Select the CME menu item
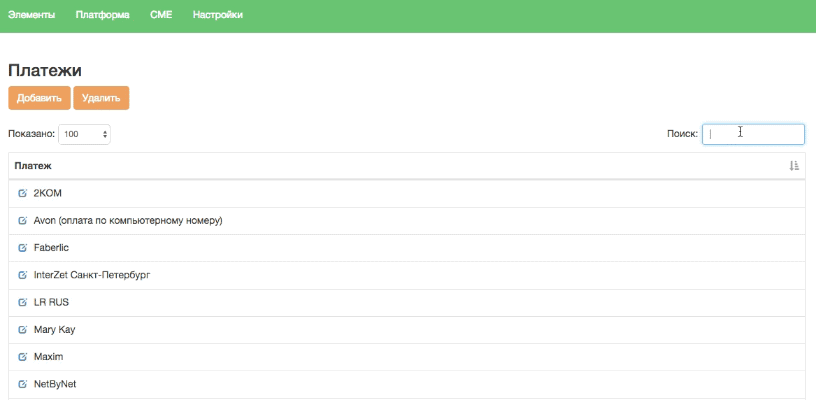 click(161, 15)
